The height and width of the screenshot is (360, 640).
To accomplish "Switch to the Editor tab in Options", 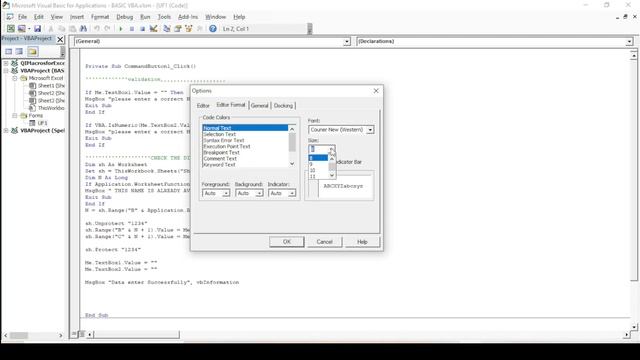I will tap(203, 106).
